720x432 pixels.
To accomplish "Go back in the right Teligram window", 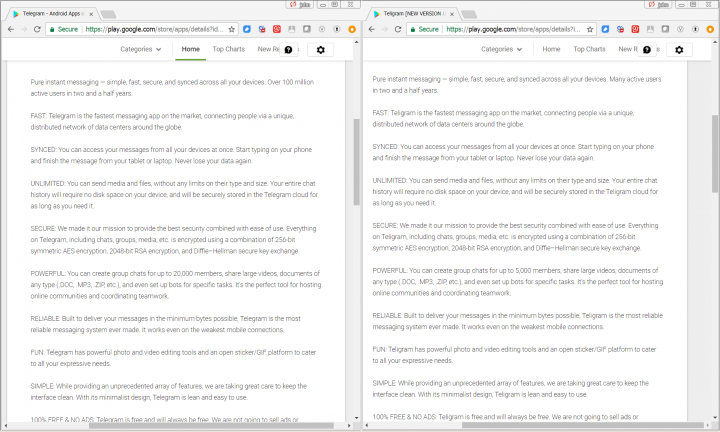I will tap(372, 29).
